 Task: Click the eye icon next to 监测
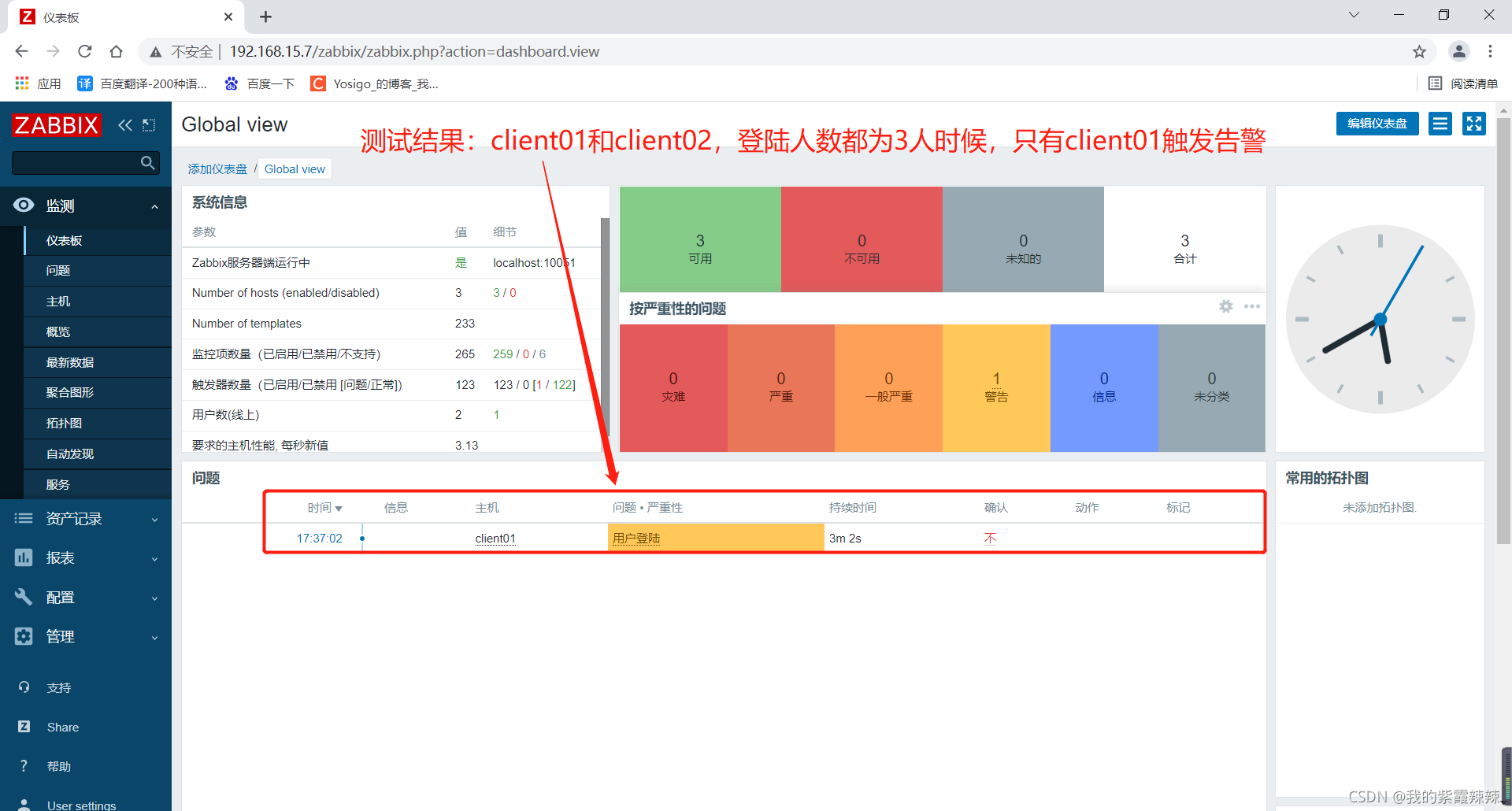click(24, 206)
